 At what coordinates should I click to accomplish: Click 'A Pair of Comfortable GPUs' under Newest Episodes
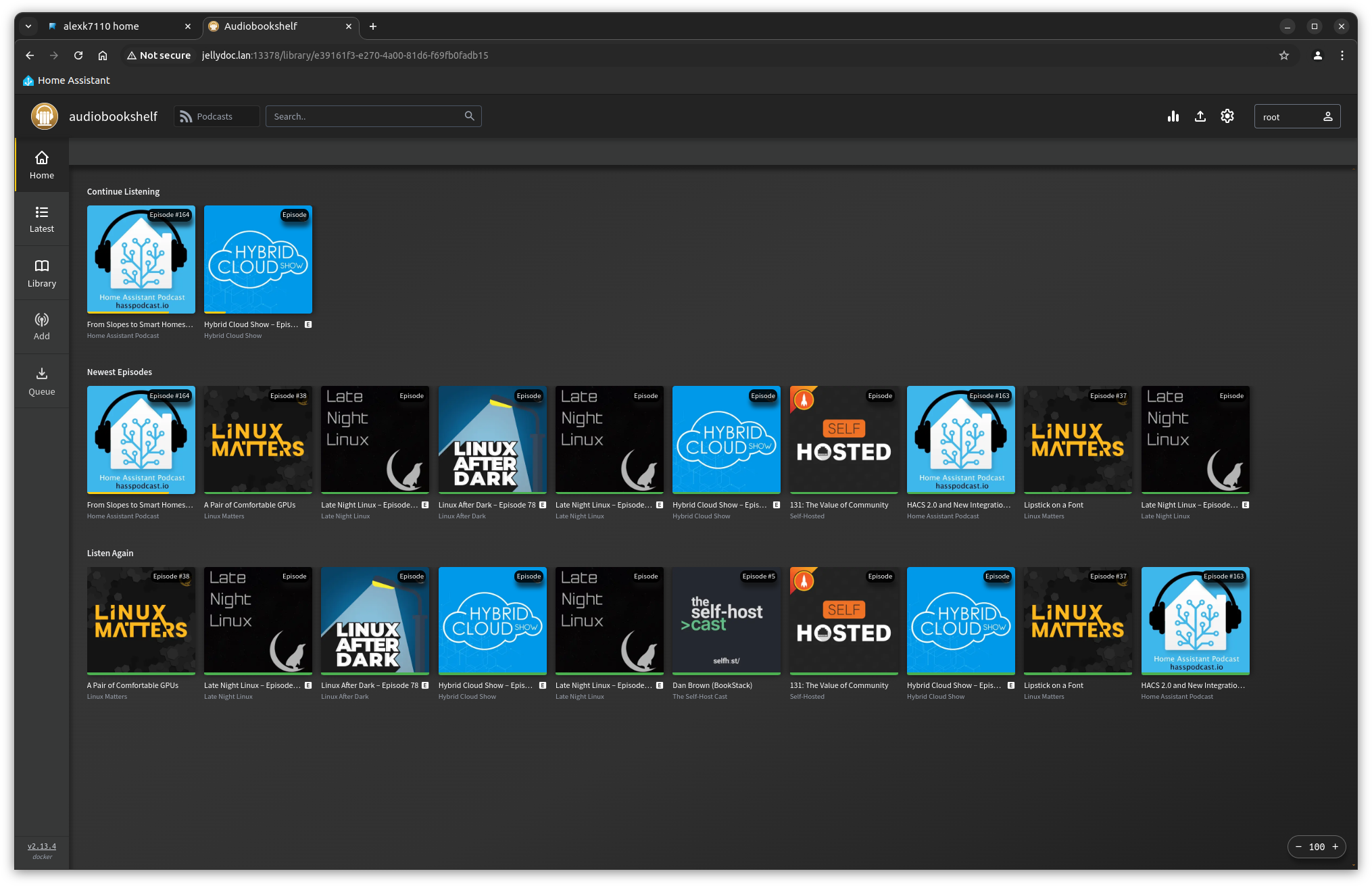(x=249, y=505)
